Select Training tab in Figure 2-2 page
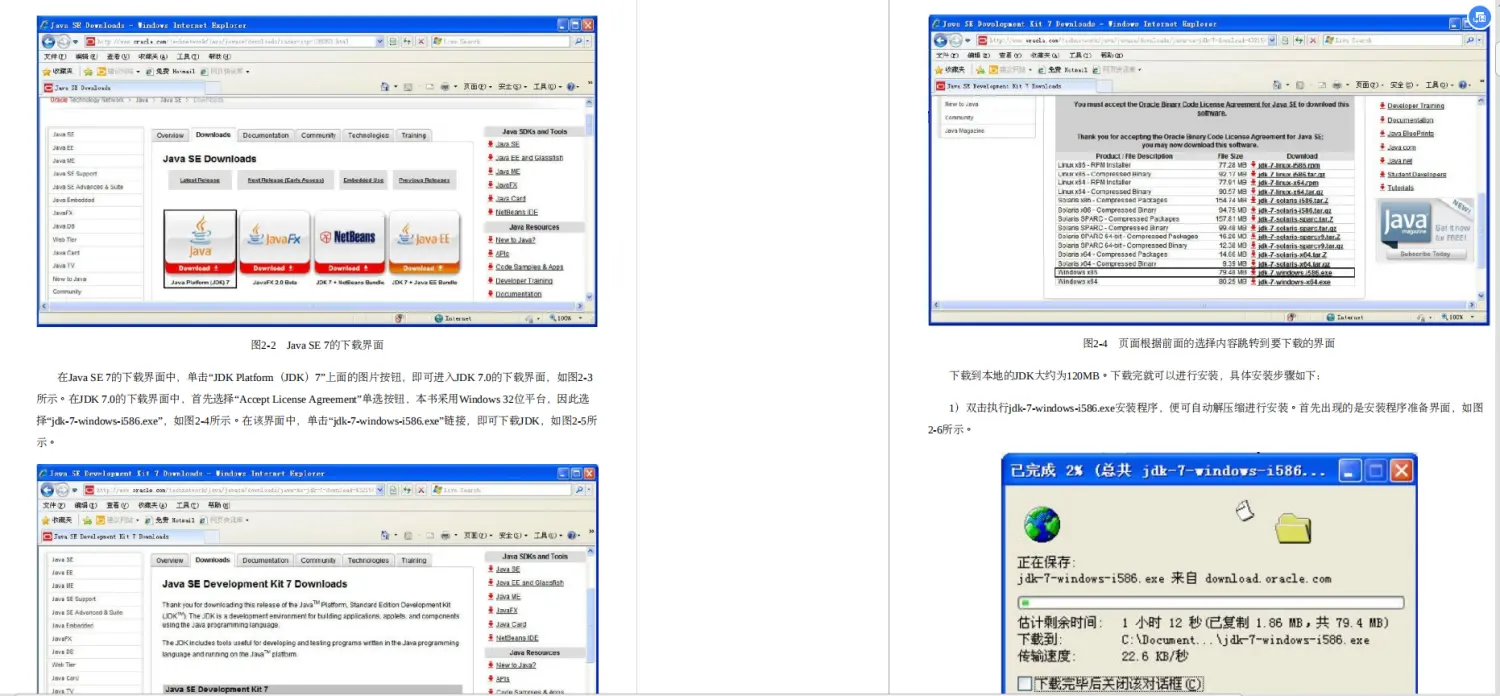 [x=414, y=135]
